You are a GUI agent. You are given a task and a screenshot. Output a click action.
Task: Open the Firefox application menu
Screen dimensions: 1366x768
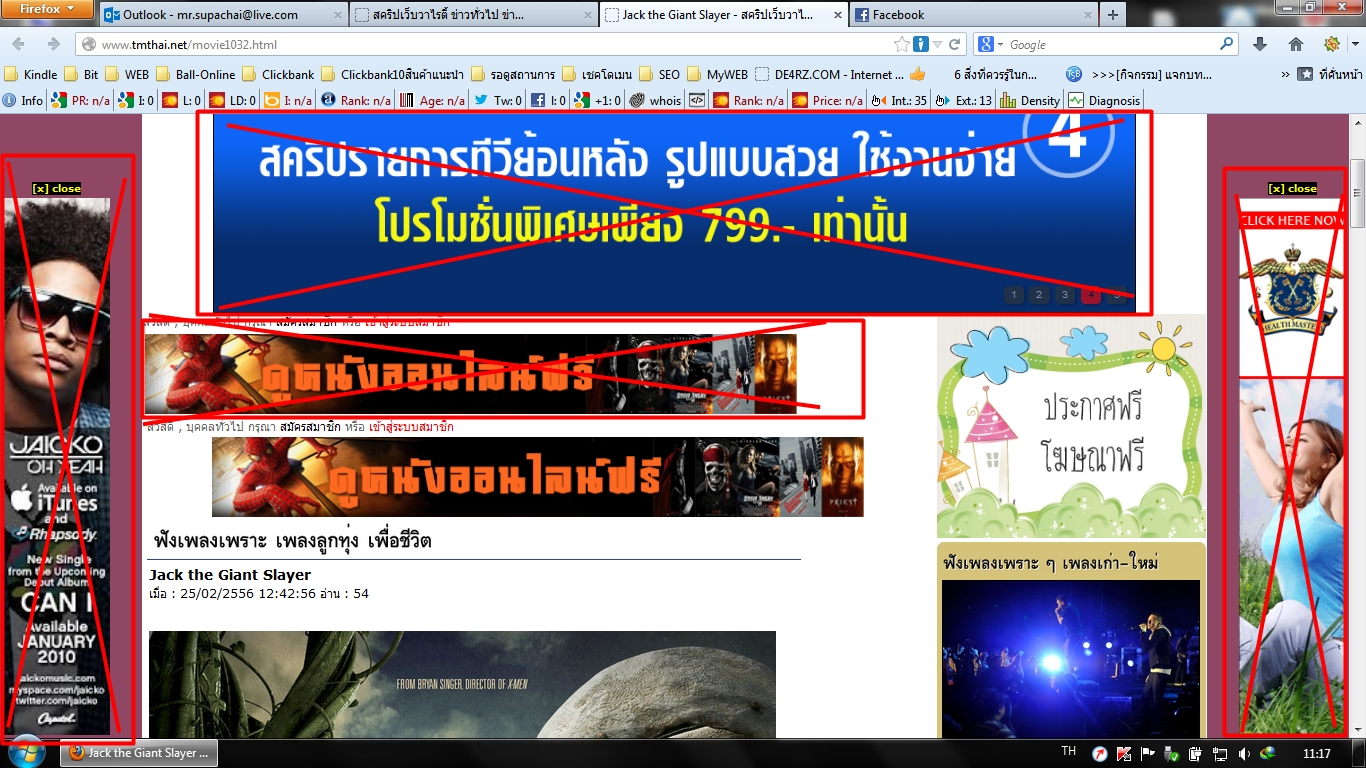[48, 9]
